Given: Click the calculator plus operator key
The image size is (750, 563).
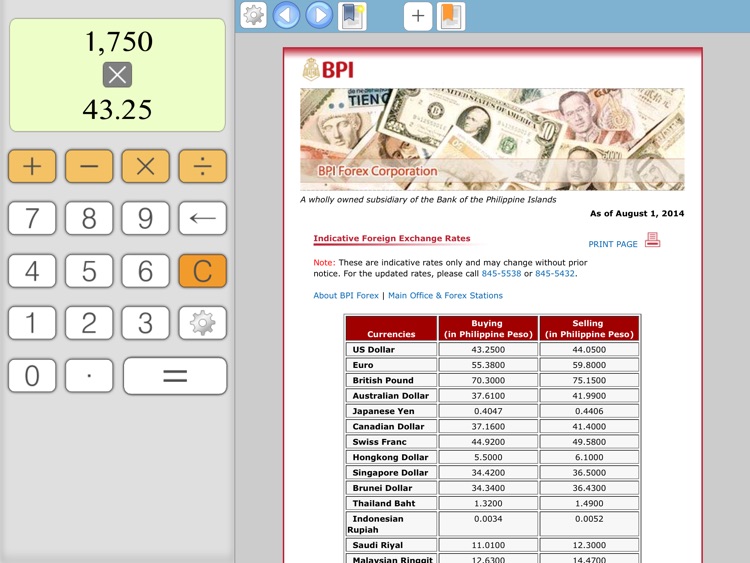Looking at the screenshot, I should 32,166.
